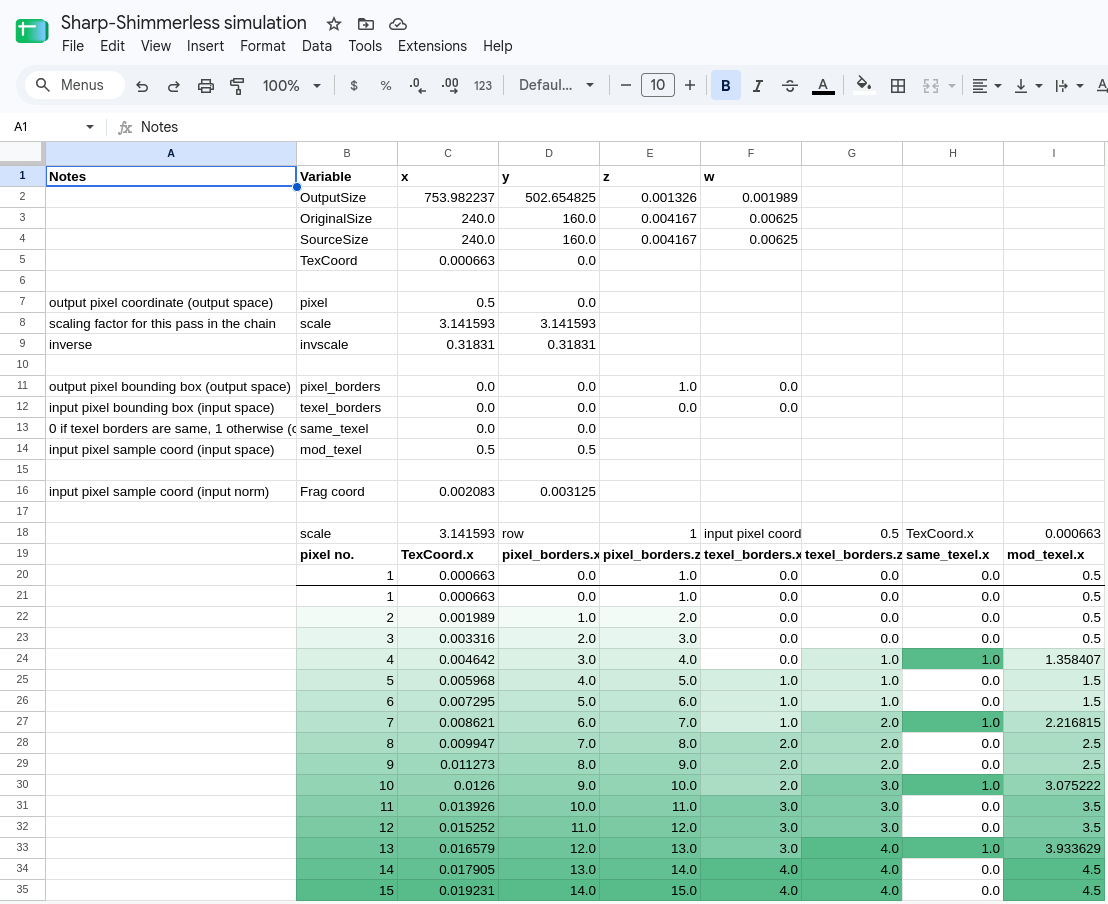Open the 123 more formats menu
Screen dimensions: 1108x904
point(483,86)
